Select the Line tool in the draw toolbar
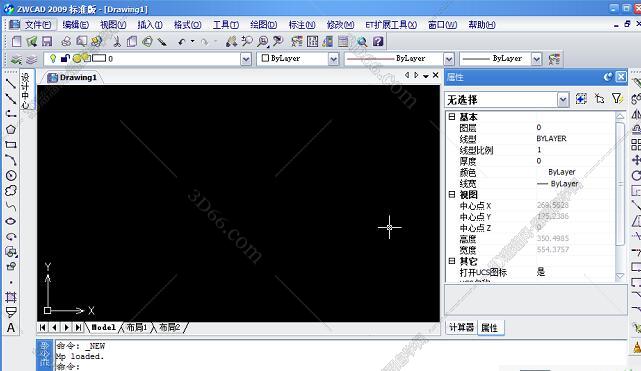This screenshot has height=371, width=641. pos(11,84)
